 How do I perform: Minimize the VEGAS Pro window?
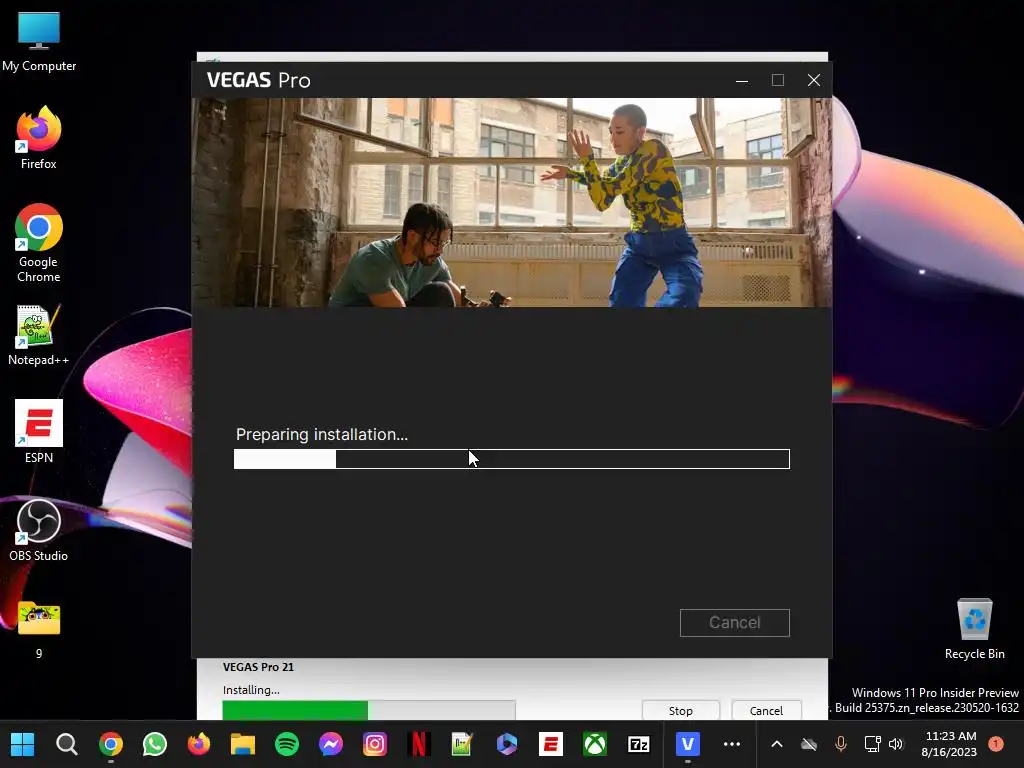(742, 80)
